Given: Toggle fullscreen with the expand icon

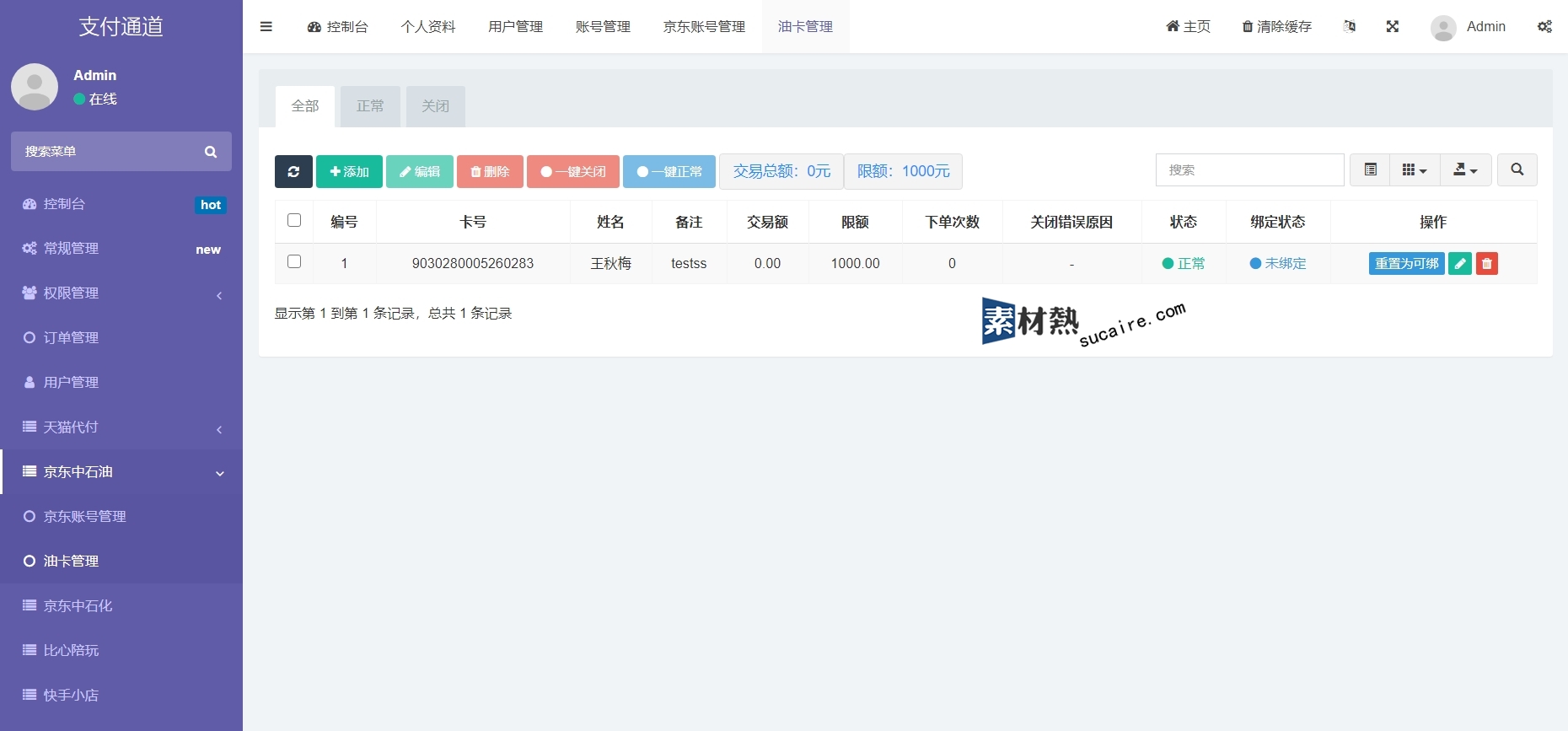Looking at the screenshot, I should [x=1393, y=26].
